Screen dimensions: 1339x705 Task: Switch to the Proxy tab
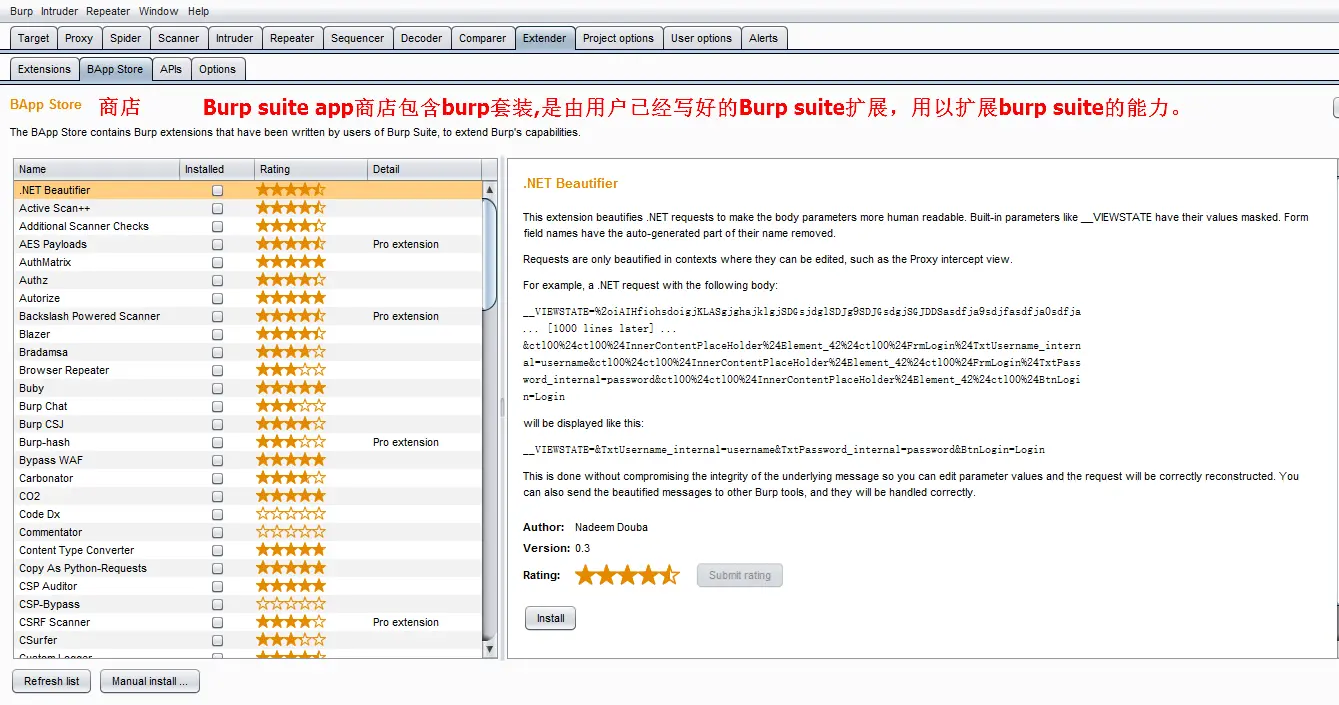click(x=79, y=38)
